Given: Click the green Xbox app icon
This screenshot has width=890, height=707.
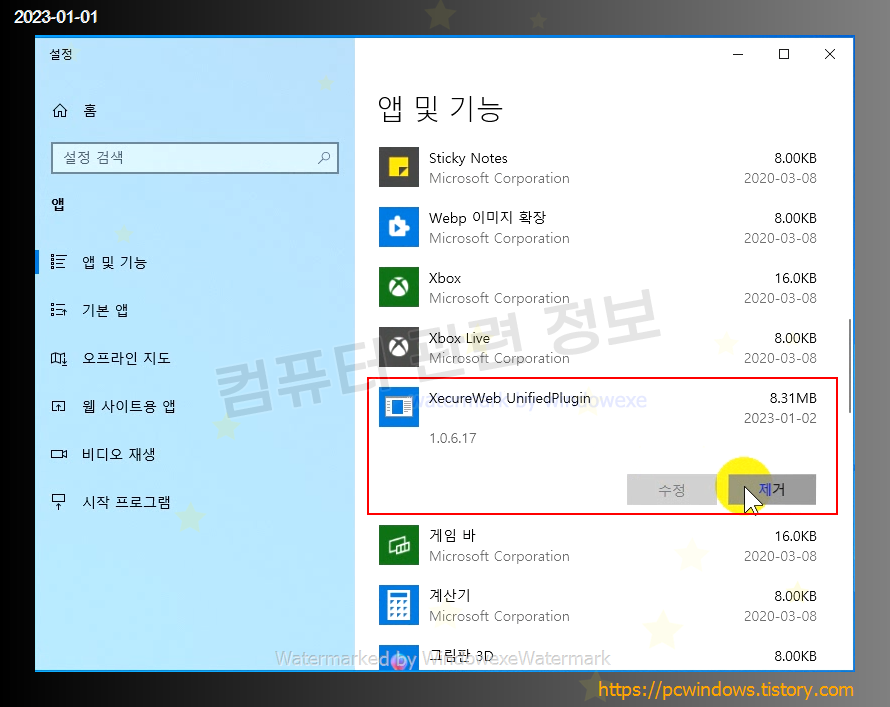Looking at the screenshot, I should pyautogui.click(x=399, y=287).
